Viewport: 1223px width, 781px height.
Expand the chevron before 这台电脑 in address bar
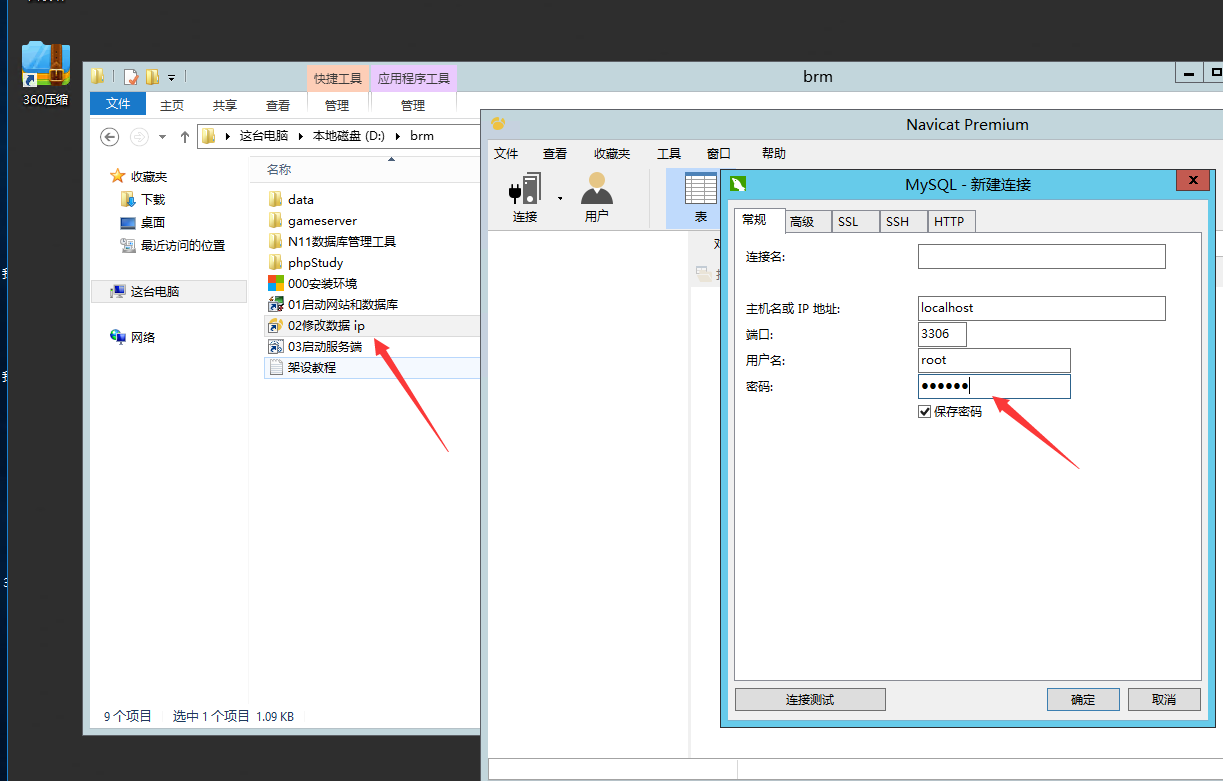[228, 136]
